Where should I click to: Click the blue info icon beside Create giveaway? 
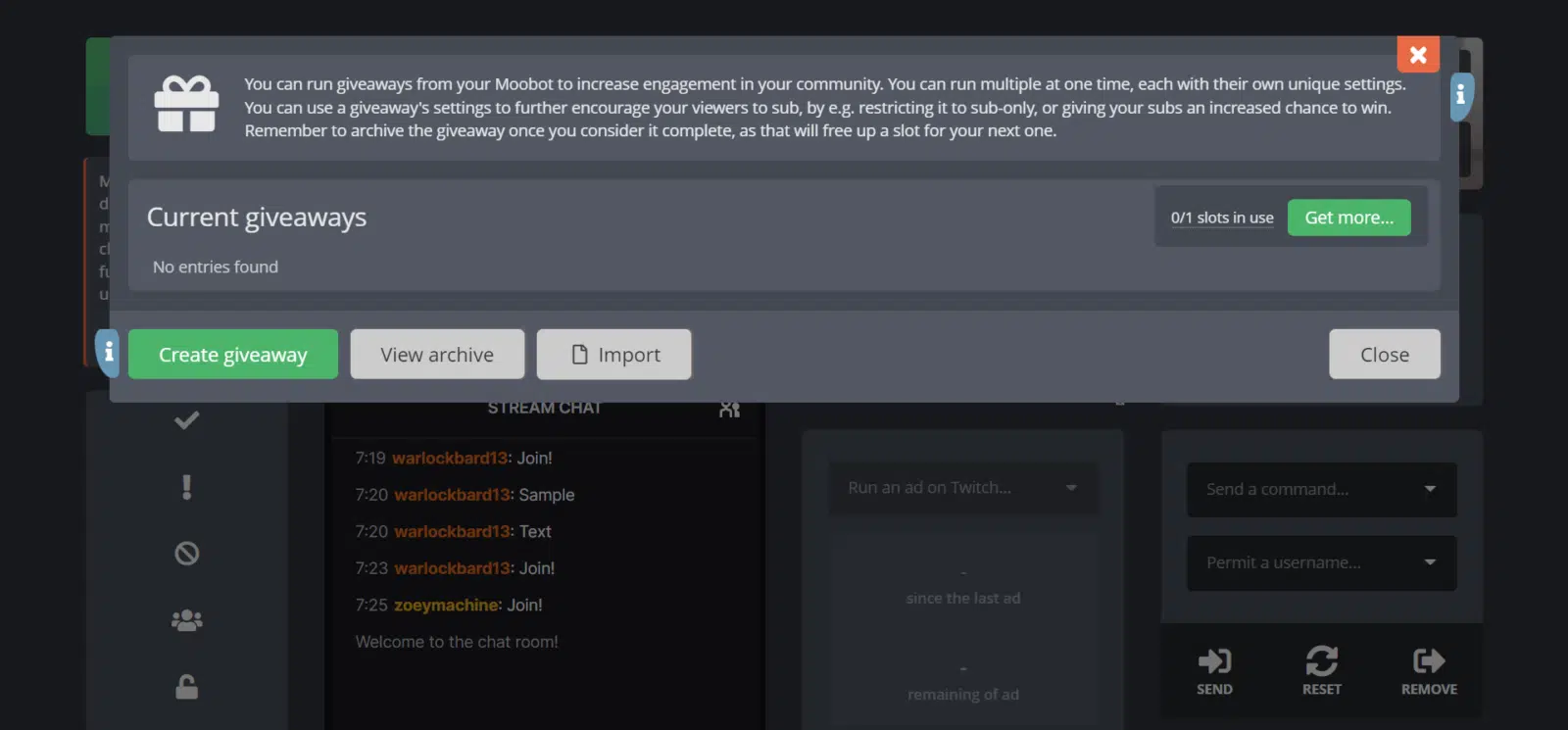tap(108, 353)
